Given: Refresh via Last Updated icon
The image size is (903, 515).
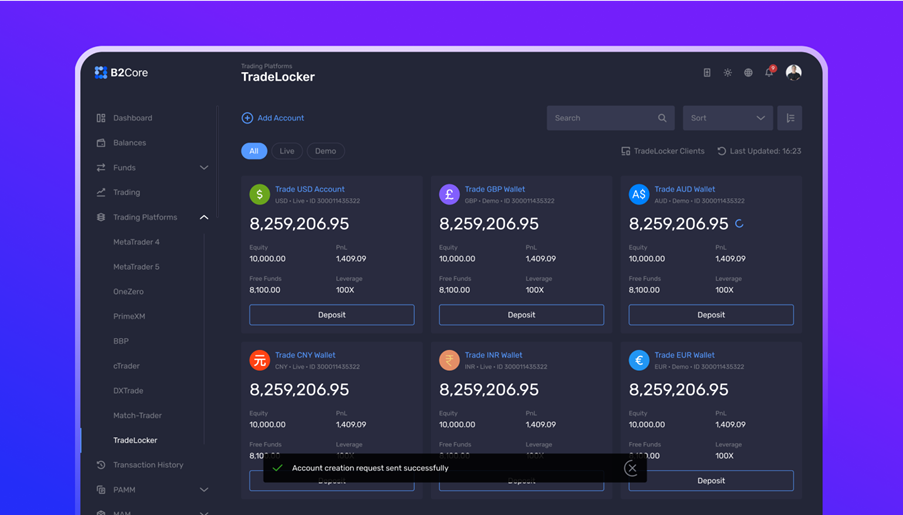Looking at the screenshot, I should 722,151.
